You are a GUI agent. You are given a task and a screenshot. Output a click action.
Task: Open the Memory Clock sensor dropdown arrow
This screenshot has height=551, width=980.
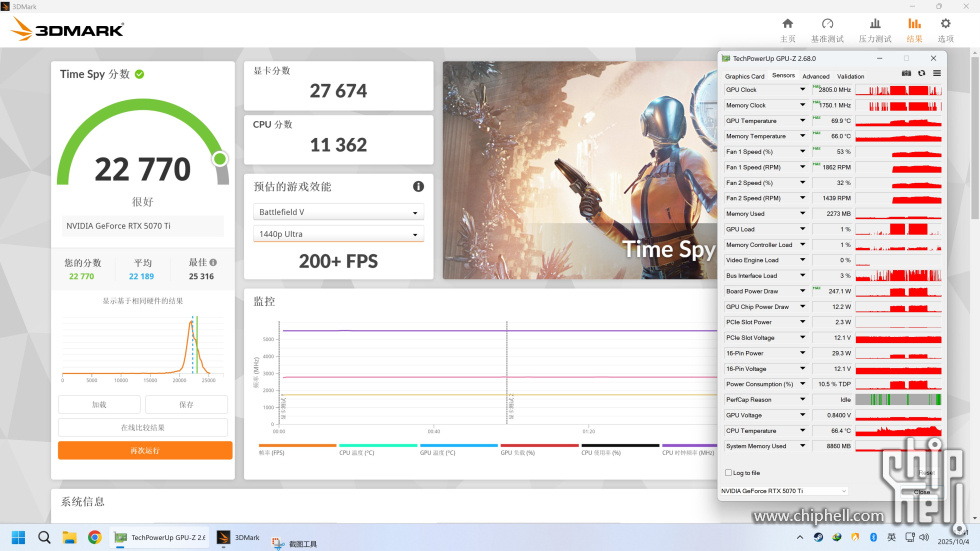pyautogui.click(x=802, y=105)
